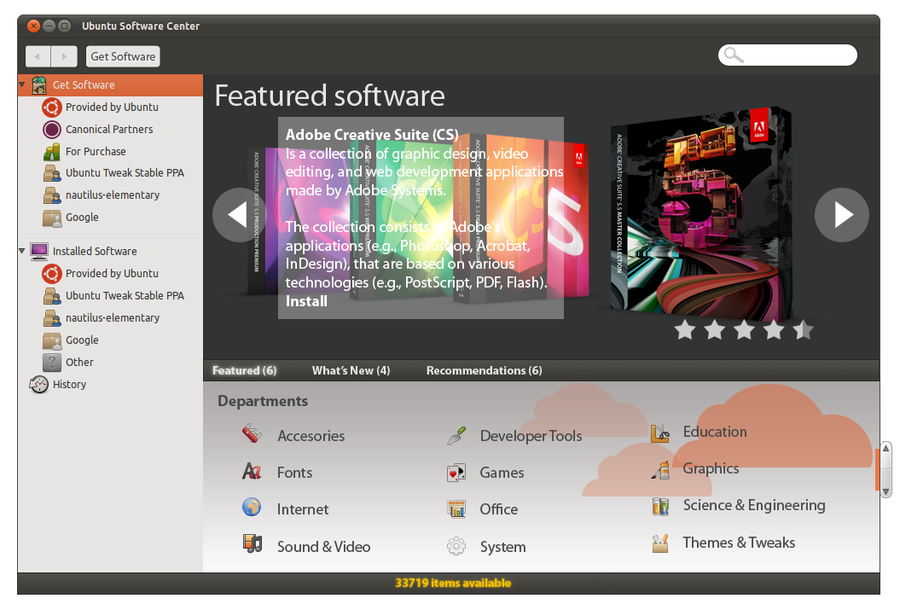
Task: Click the package icon beside Installed Software's nautilus-elementary
Action: click(52, 318)
